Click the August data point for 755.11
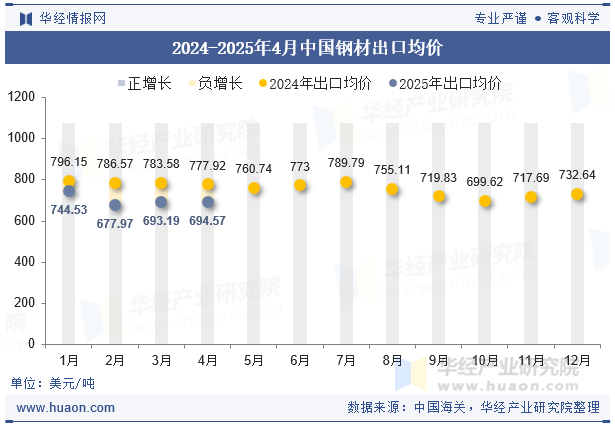Image resolution: width=615 pixels, height=427 pixels. (392, 189)
